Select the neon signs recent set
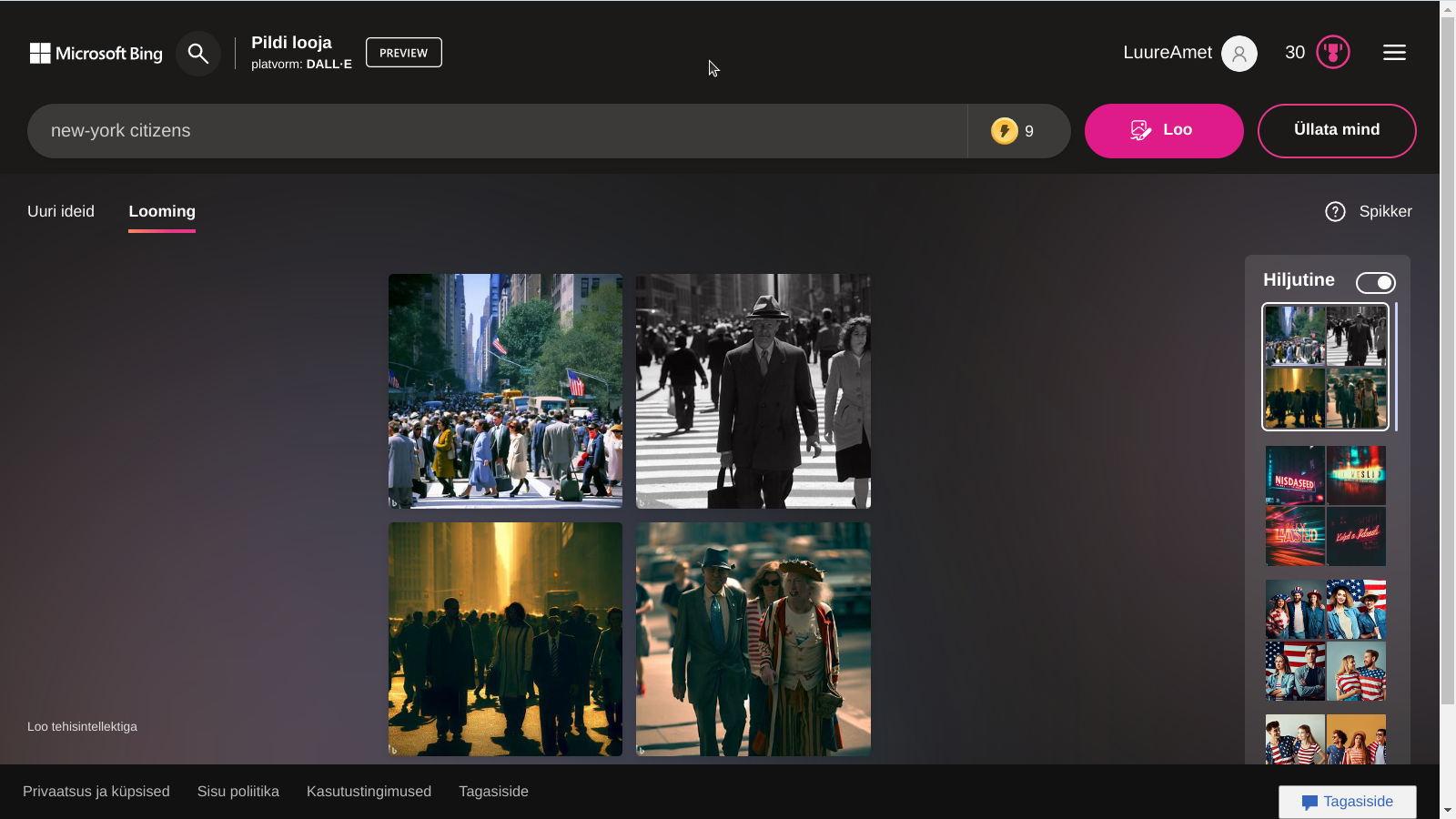 pos(1326,506)
